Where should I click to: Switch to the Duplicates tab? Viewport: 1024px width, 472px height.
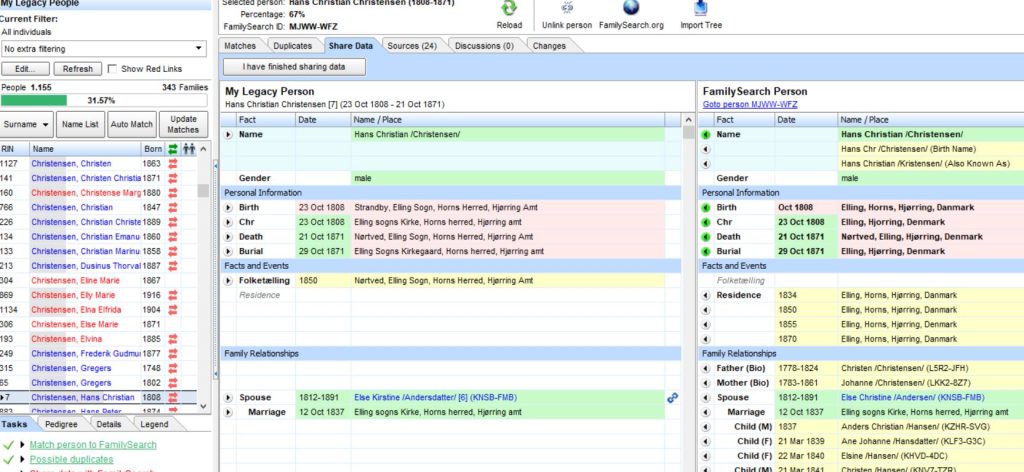pos(293,46)
